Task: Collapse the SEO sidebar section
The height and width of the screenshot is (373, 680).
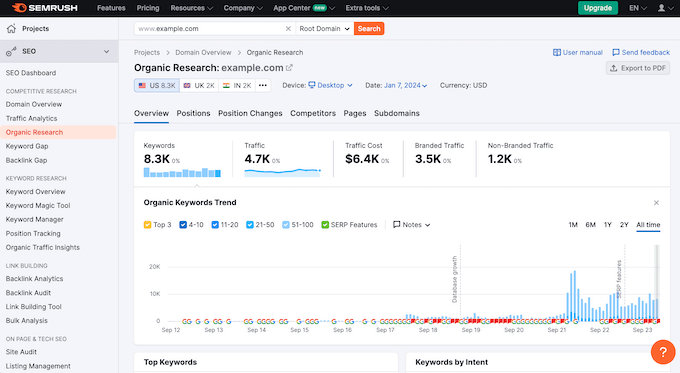Action: (x=107, y=52)
